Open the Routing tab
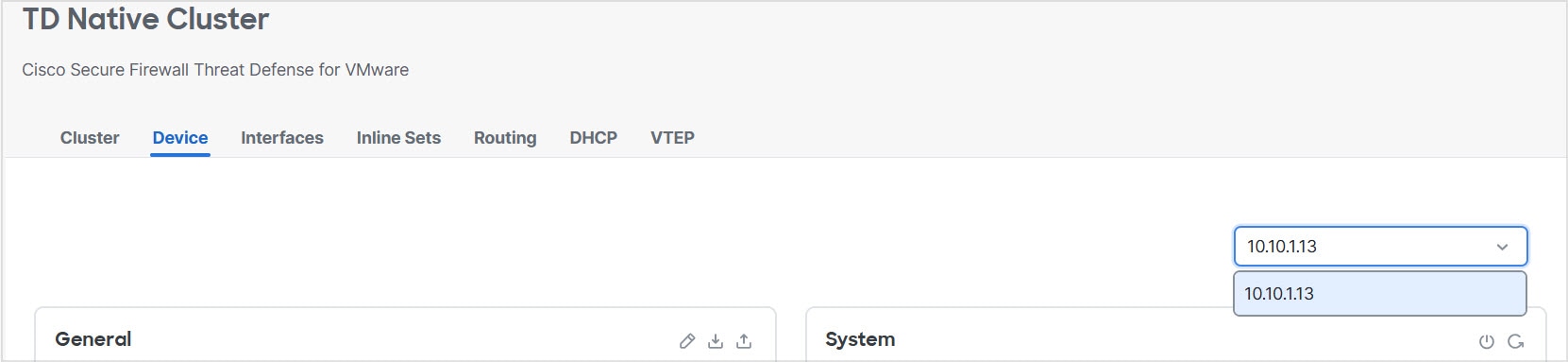 click(505, 138)
